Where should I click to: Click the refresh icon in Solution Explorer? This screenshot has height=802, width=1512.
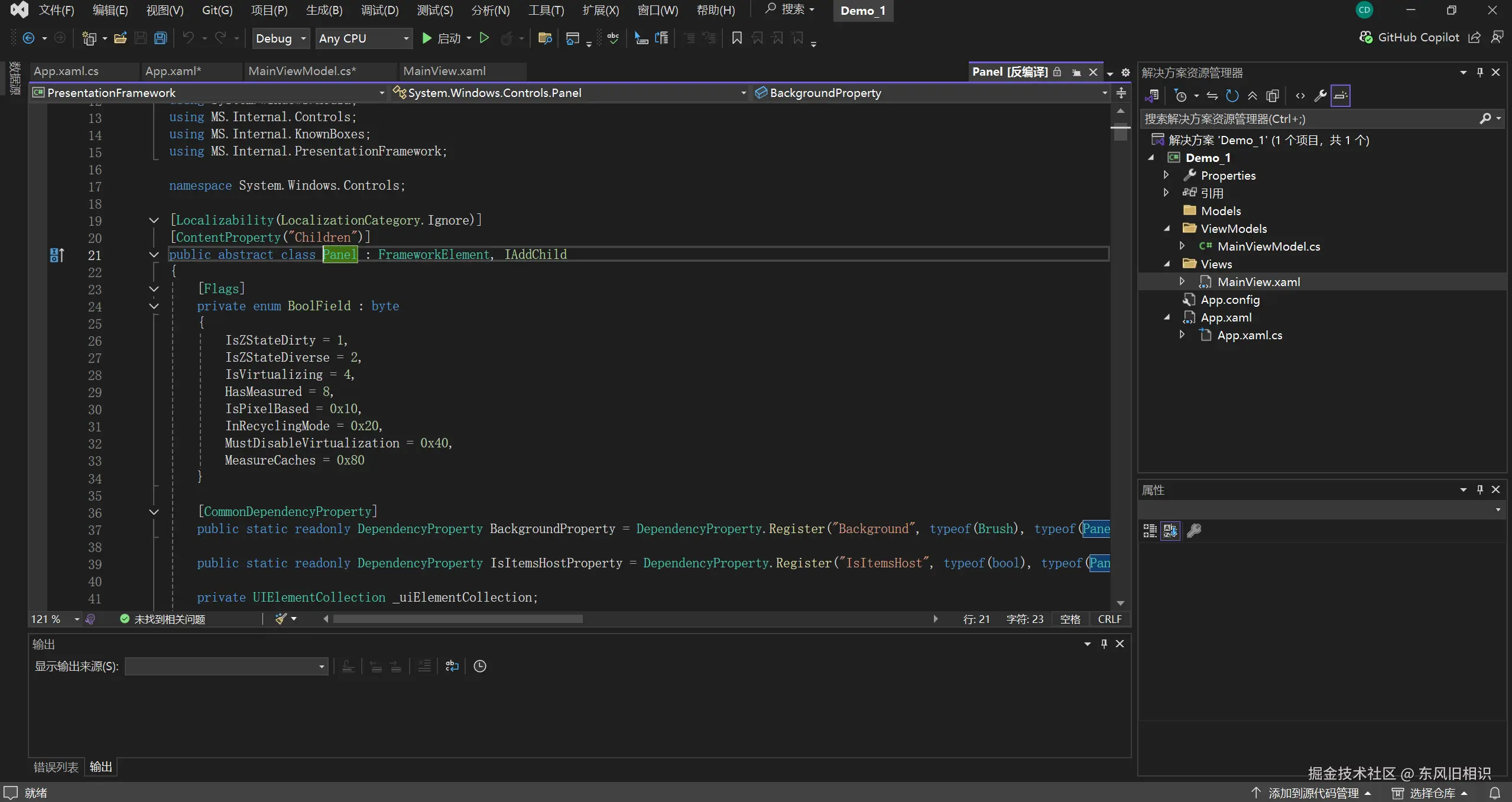tap(1232, 96)
